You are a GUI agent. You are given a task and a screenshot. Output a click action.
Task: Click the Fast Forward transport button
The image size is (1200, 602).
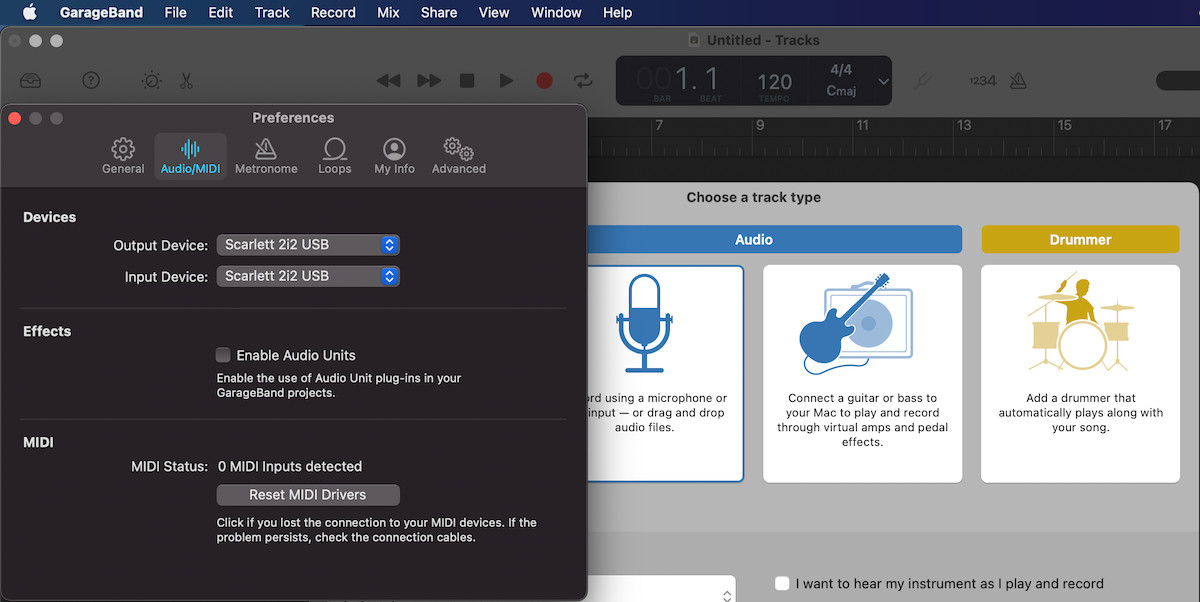(x=429, y=81)
